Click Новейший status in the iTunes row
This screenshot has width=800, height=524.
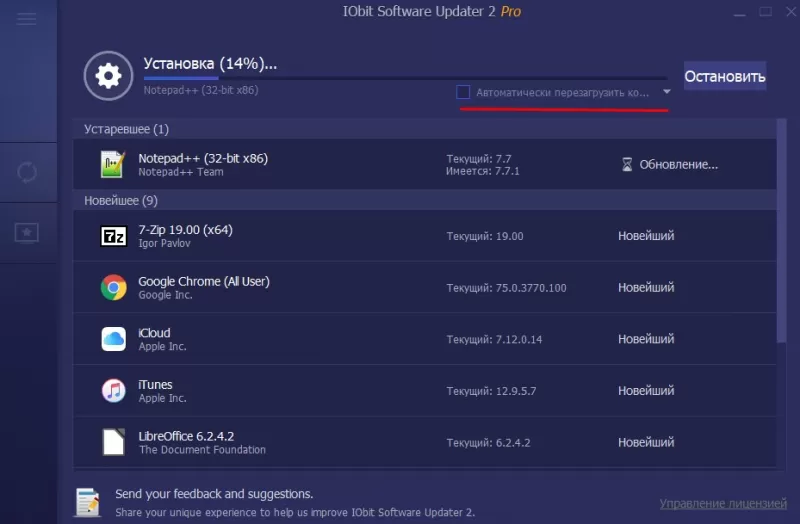tap(646, 390)
